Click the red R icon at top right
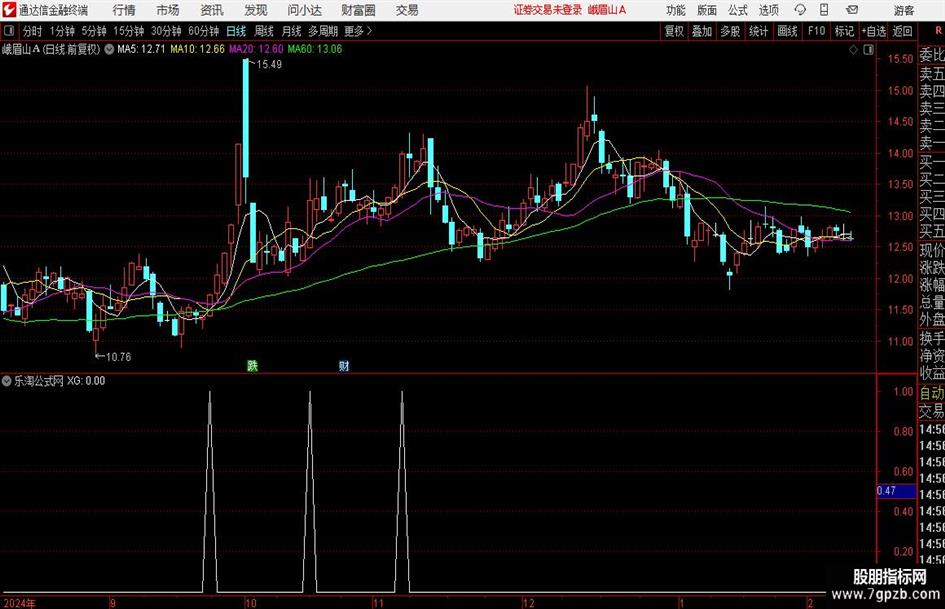Screen dimensions: 945x609 [x=938, y=30]
